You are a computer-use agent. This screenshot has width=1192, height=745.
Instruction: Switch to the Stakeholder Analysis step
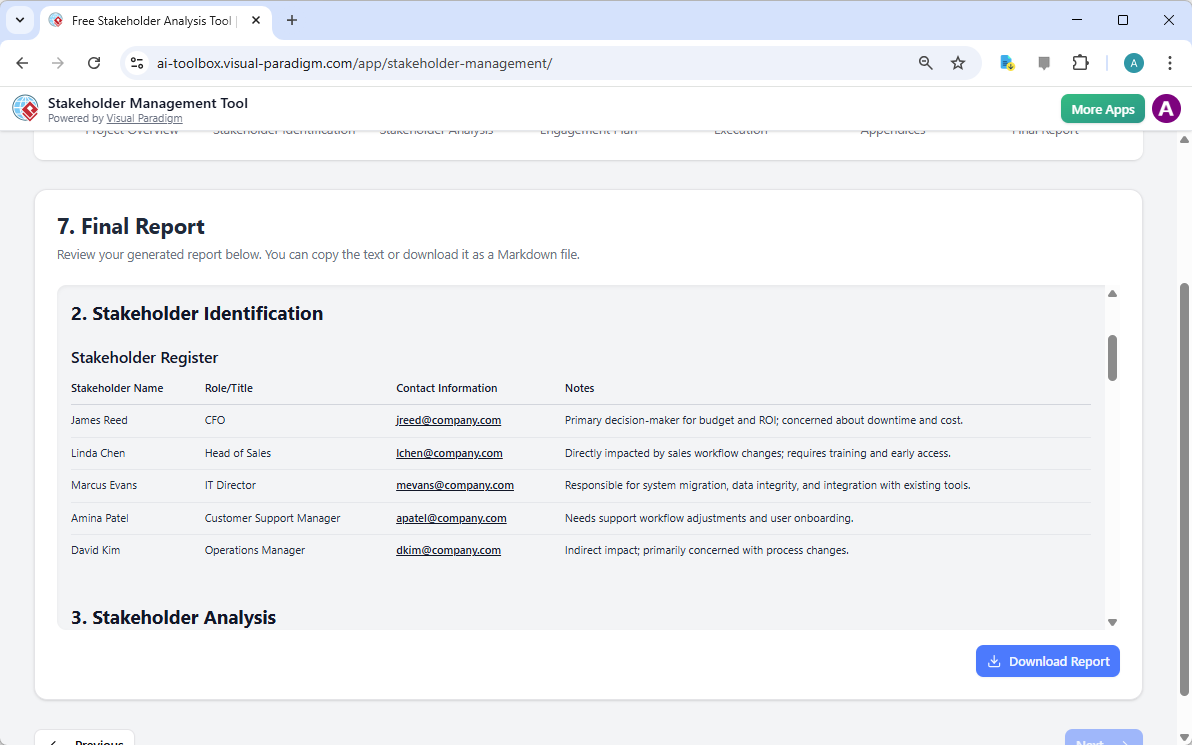coord(436,129)
